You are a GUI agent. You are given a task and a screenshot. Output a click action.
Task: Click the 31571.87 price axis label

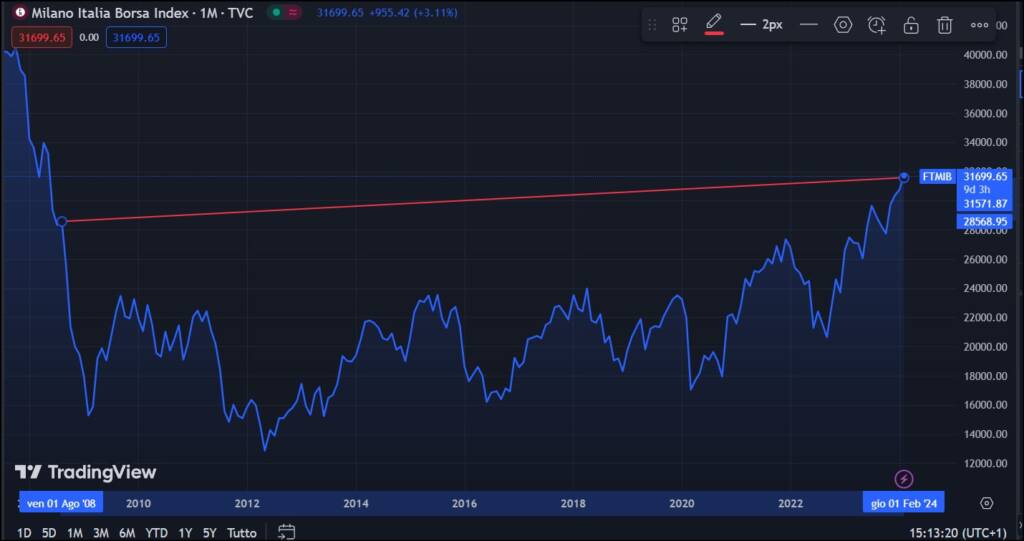(985, 204)
